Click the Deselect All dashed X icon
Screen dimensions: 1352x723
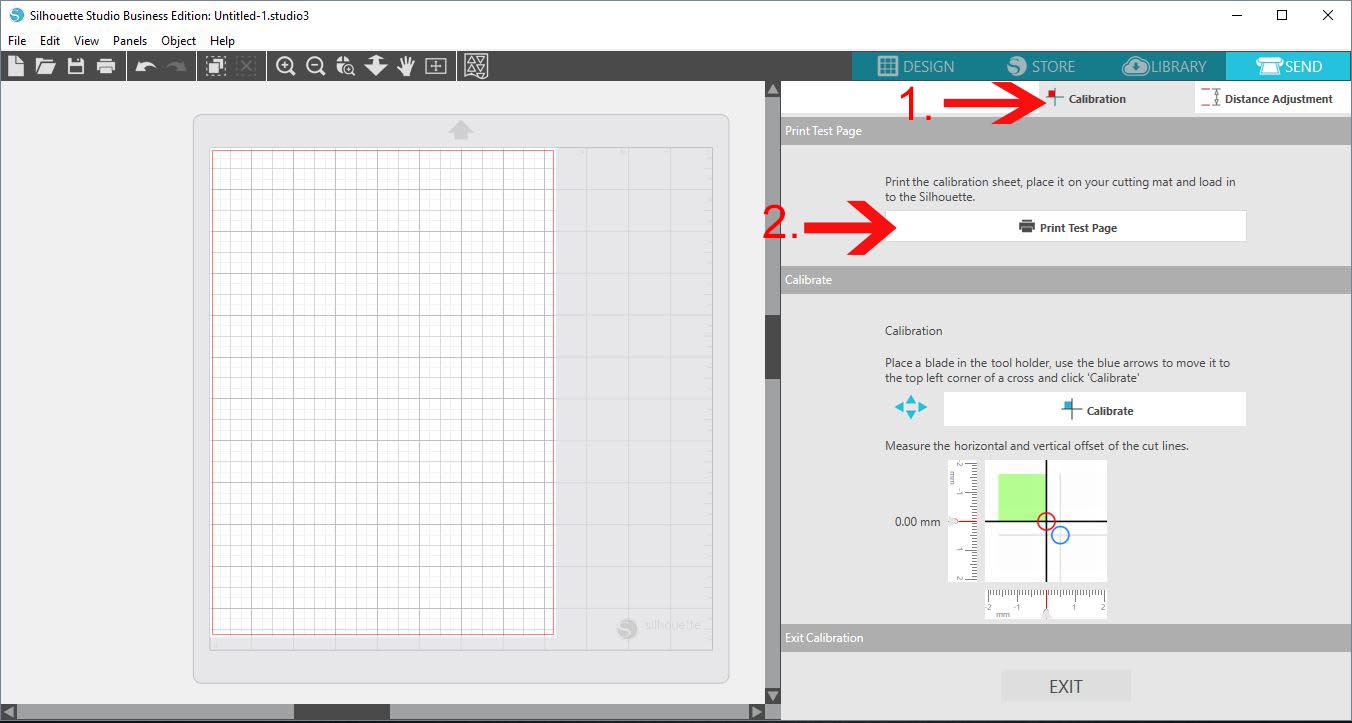coord(246,66)
